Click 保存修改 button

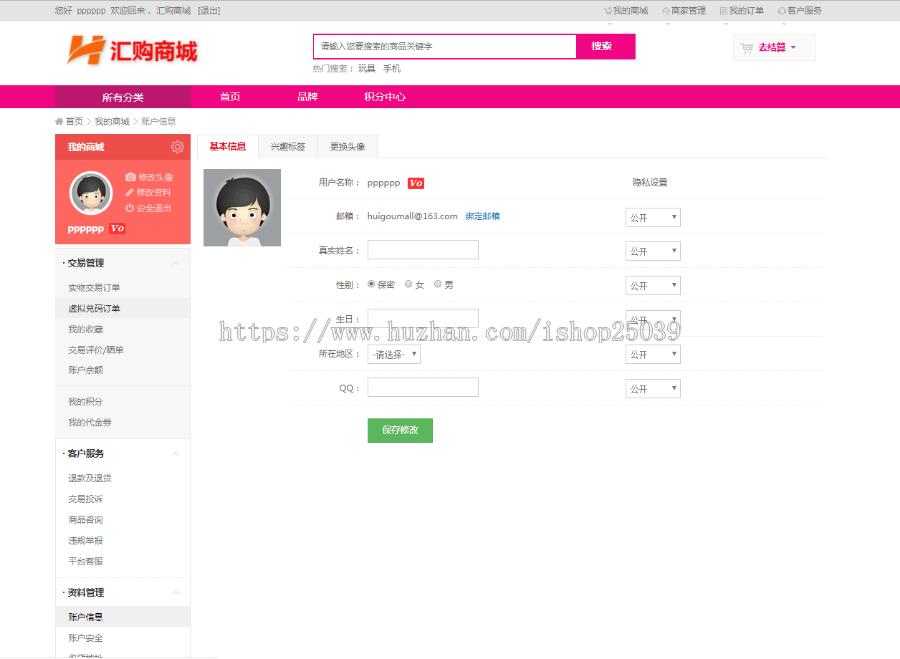coord(400,430)
